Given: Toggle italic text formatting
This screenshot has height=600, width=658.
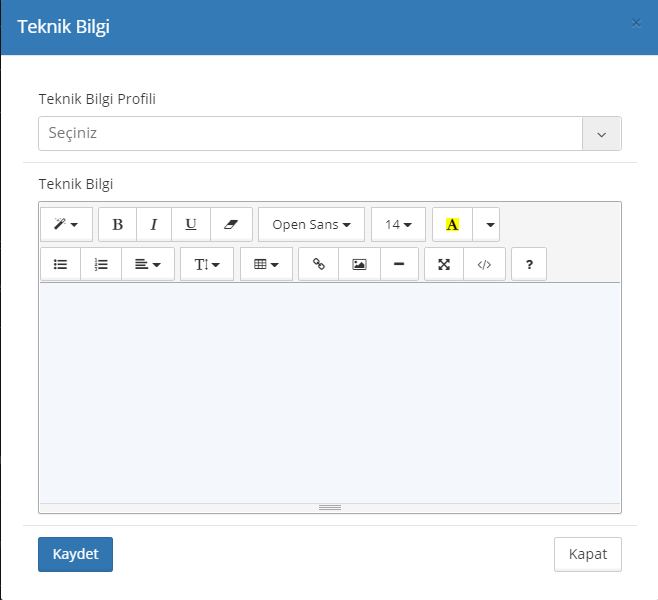Looking at the screenshot, I should pos(153,225).
